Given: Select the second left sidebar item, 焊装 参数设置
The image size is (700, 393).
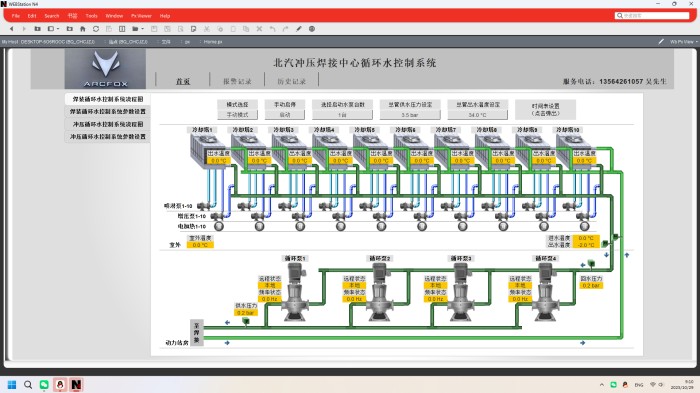Looking at the screenshot, I should [108, 111].
